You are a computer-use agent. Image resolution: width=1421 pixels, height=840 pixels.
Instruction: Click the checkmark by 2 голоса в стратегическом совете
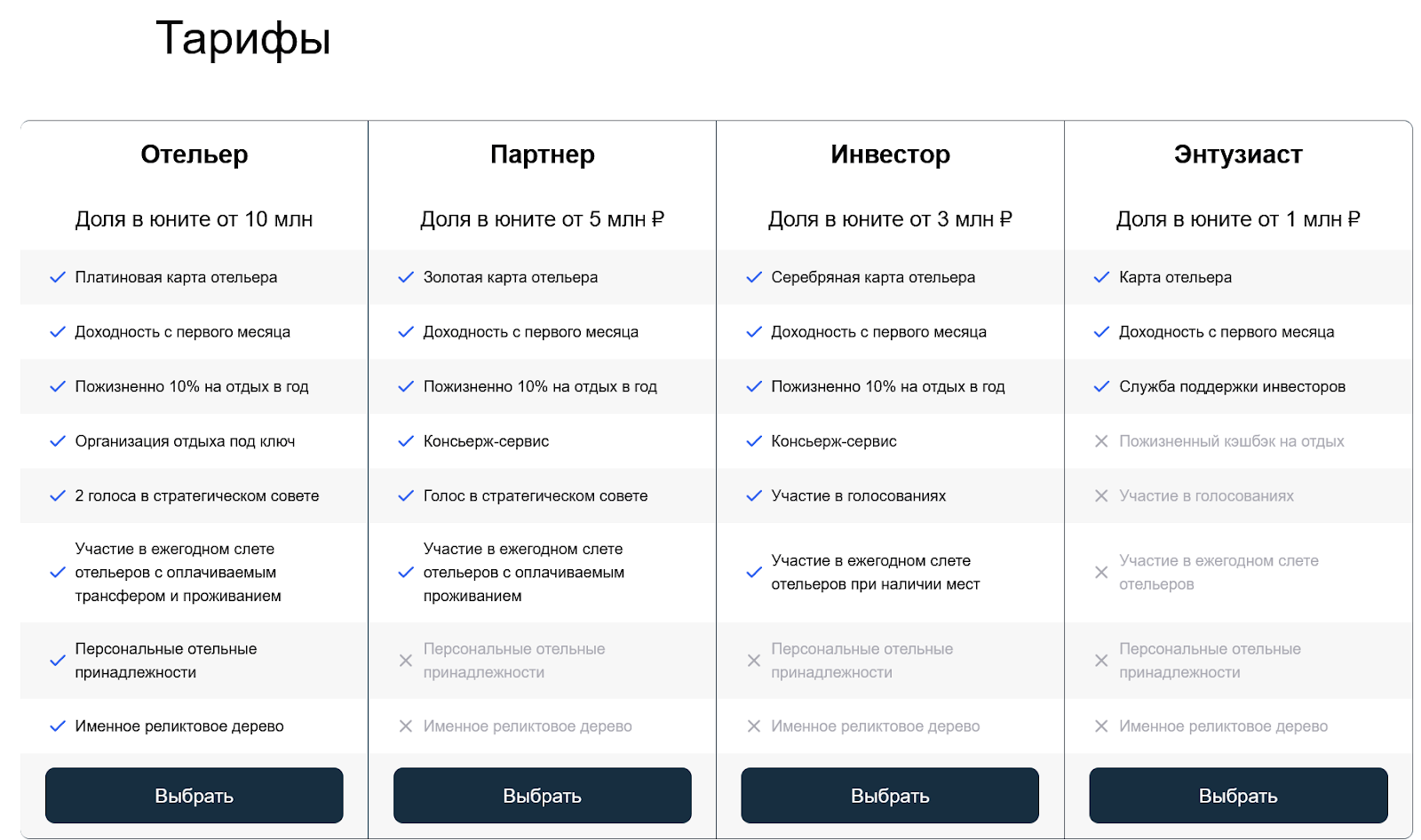click(58, 495)
